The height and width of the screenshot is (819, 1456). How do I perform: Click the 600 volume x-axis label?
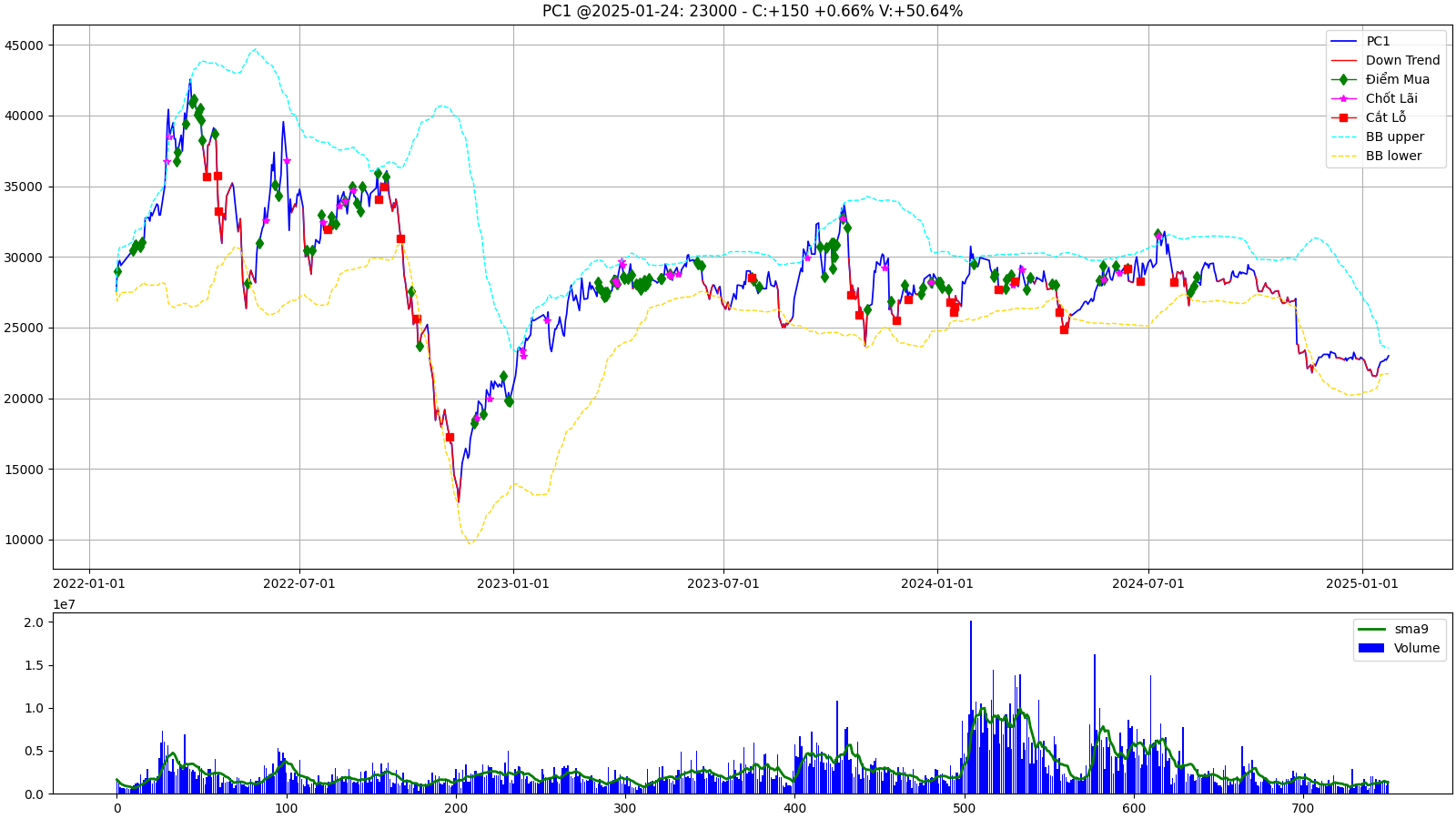1134,808
